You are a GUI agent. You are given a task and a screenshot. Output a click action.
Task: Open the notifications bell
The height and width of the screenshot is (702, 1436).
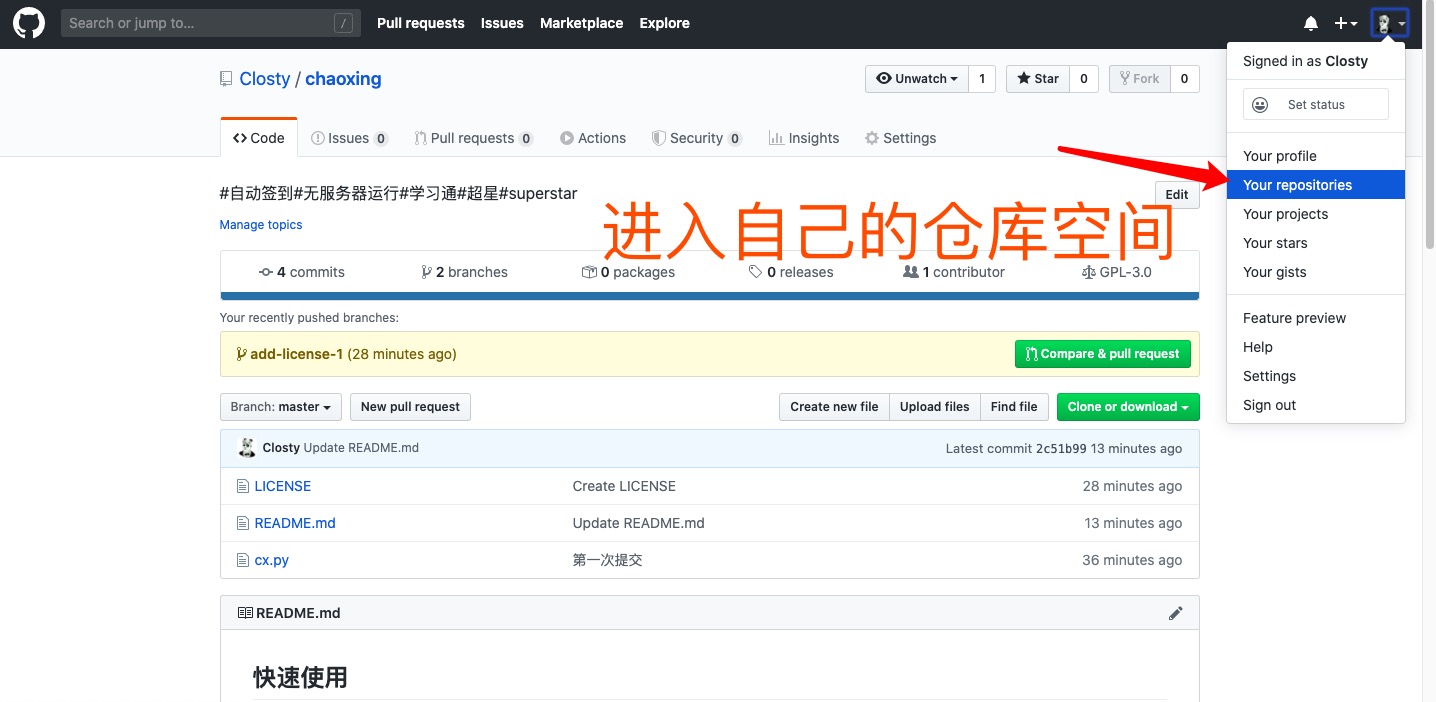[1310, 23]
